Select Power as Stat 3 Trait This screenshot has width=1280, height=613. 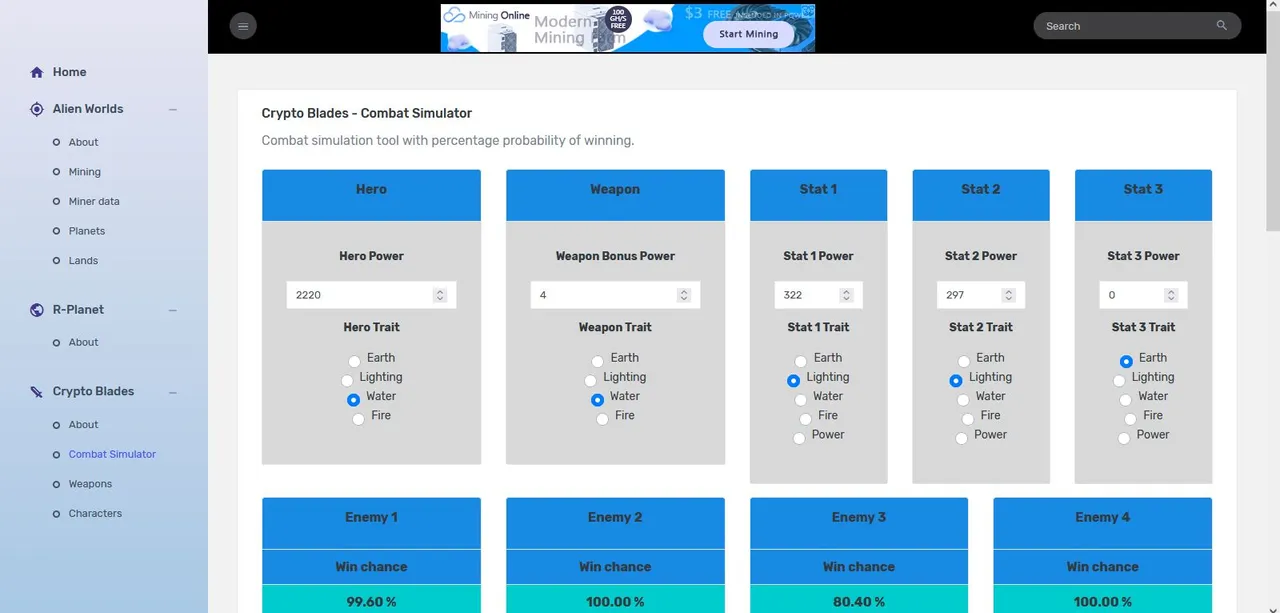pos(1124,438)
